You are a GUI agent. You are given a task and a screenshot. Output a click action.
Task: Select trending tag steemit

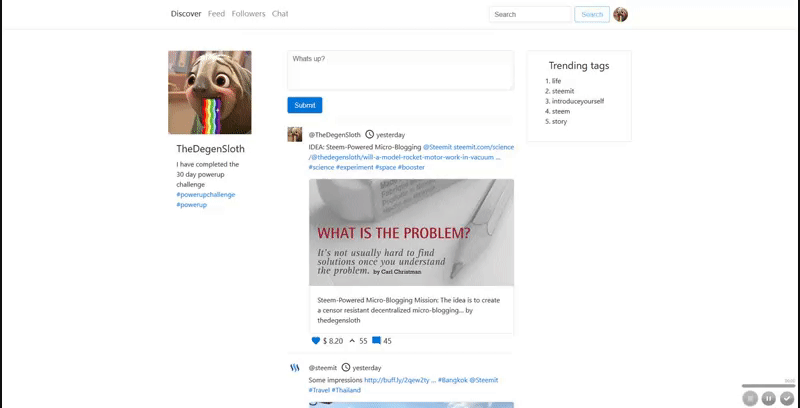pos(563,91)
